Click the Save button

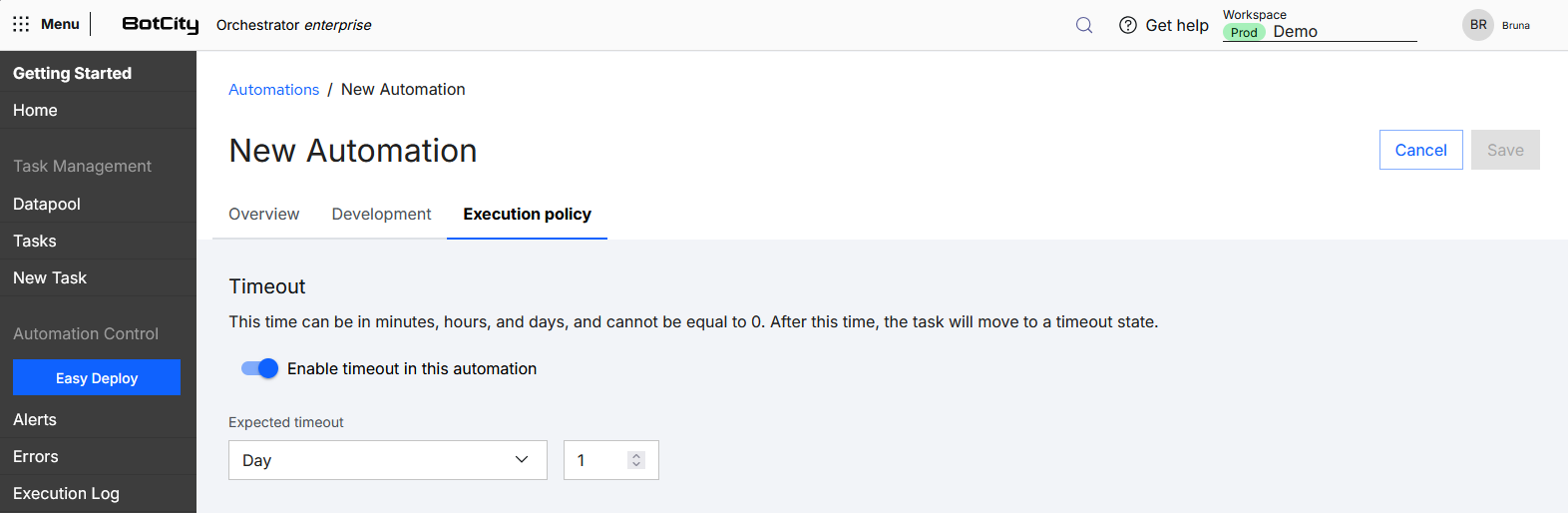pos(1504,150)
